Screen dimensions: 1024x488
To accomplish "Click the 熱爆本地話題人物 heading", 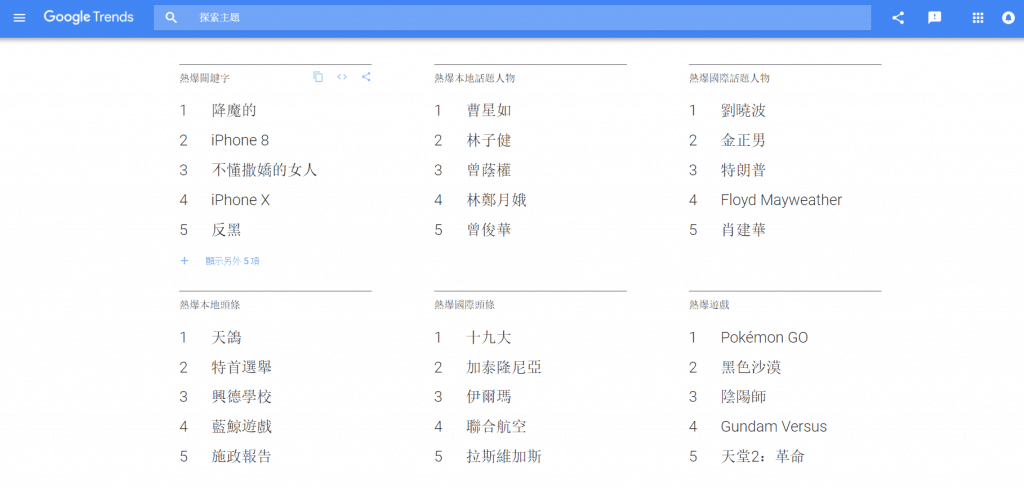I will (475, 78).
